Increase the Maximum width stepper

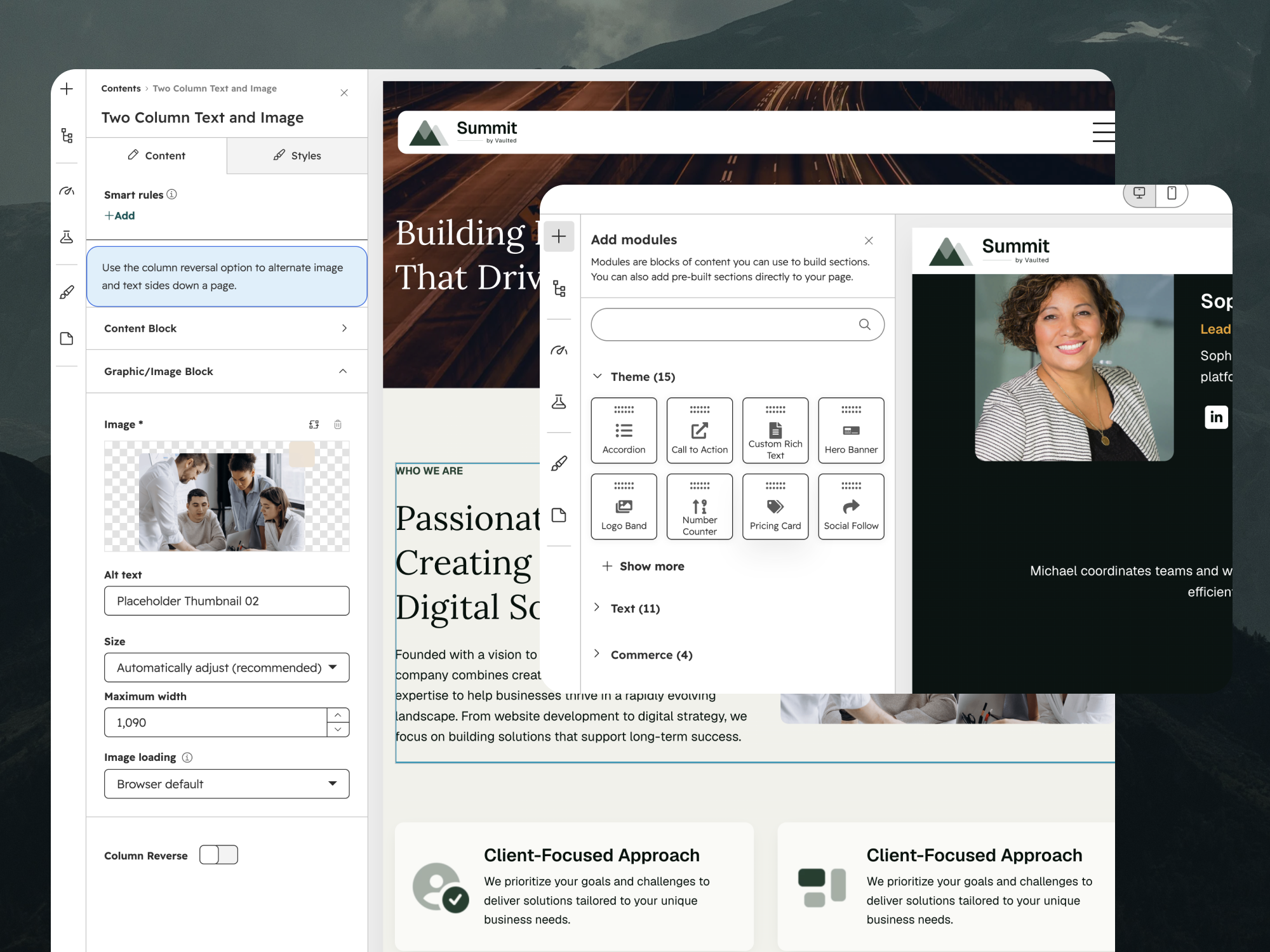[338, 715]
